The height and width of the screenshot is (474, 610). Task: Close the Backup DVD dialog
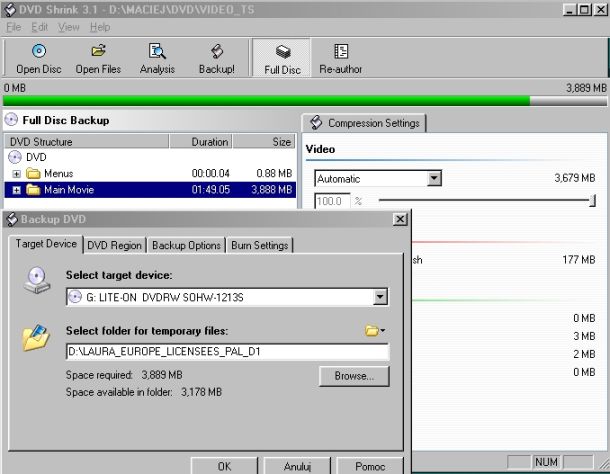(400, 219)
